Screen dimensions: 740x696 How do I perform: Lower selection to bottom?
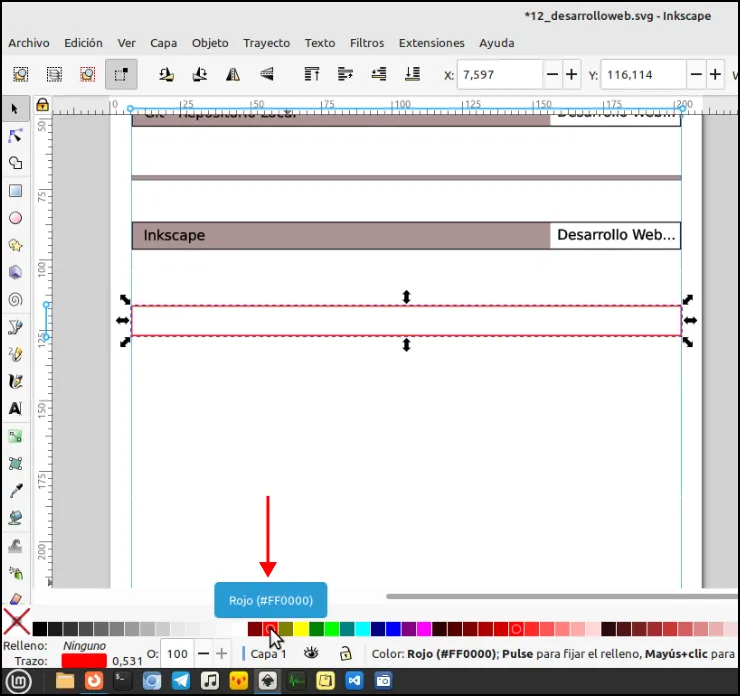coord(412,75)
